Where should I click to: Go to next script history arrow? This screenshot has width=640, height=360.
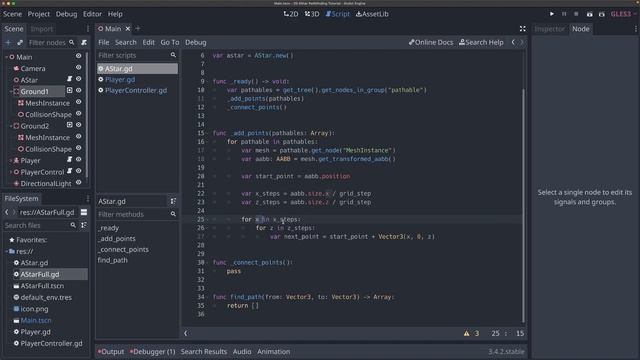click(521, 42)
